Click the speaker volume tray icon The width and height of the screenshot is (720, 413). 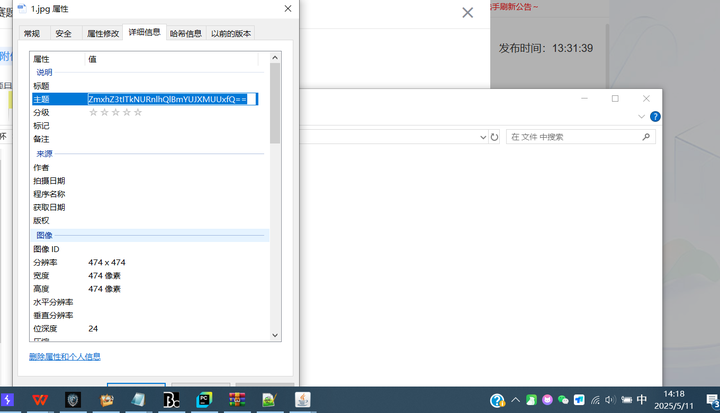point(610,400)
